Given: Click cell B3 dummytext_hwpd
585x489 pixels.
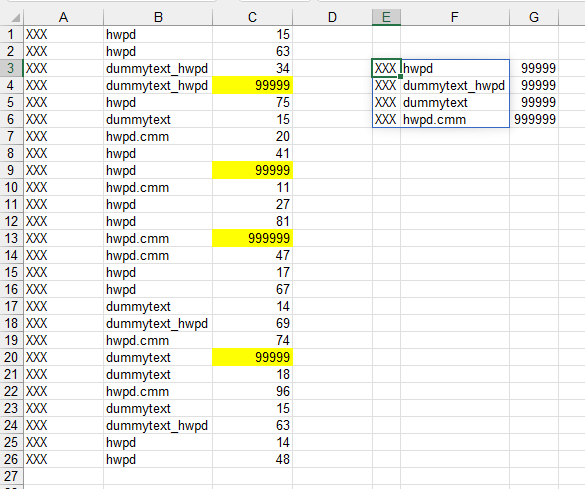Looking at the screenshot, I should (158, 68).
